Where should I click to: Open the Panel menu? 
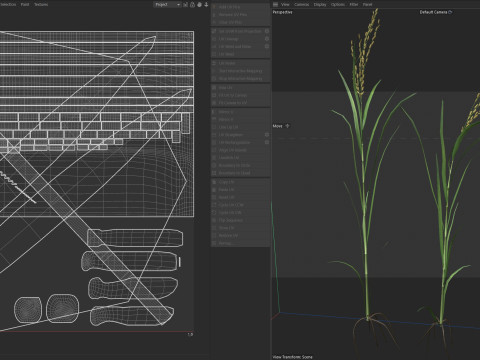(x=367, y=4)
